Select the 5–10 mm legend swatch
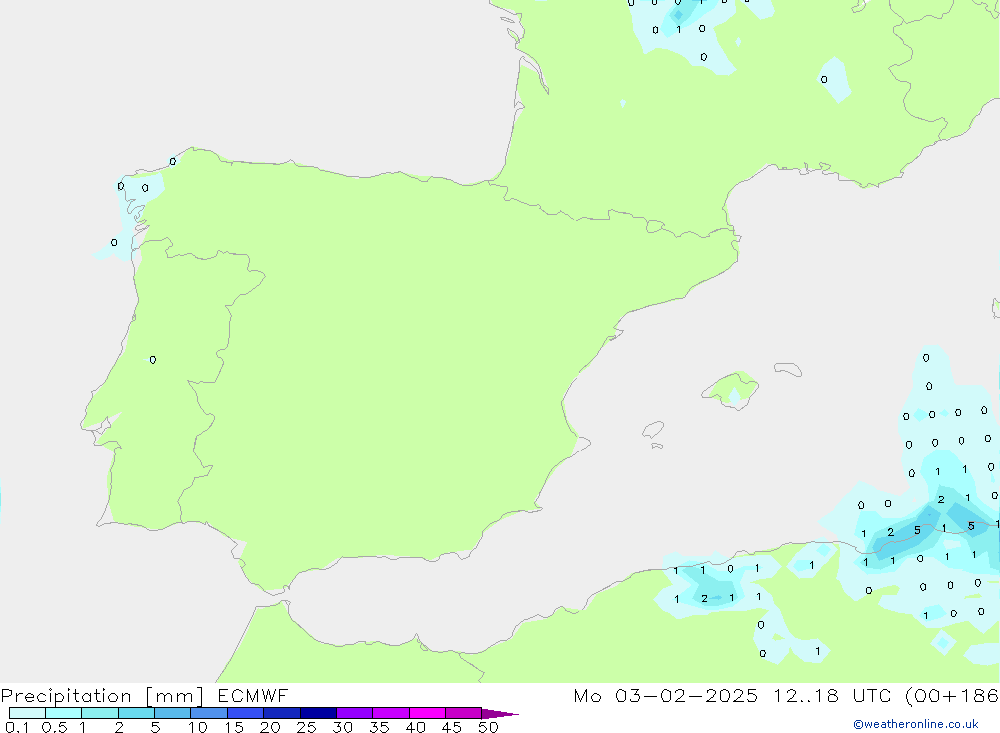The image size is (1000, 733). pos(173,713)
